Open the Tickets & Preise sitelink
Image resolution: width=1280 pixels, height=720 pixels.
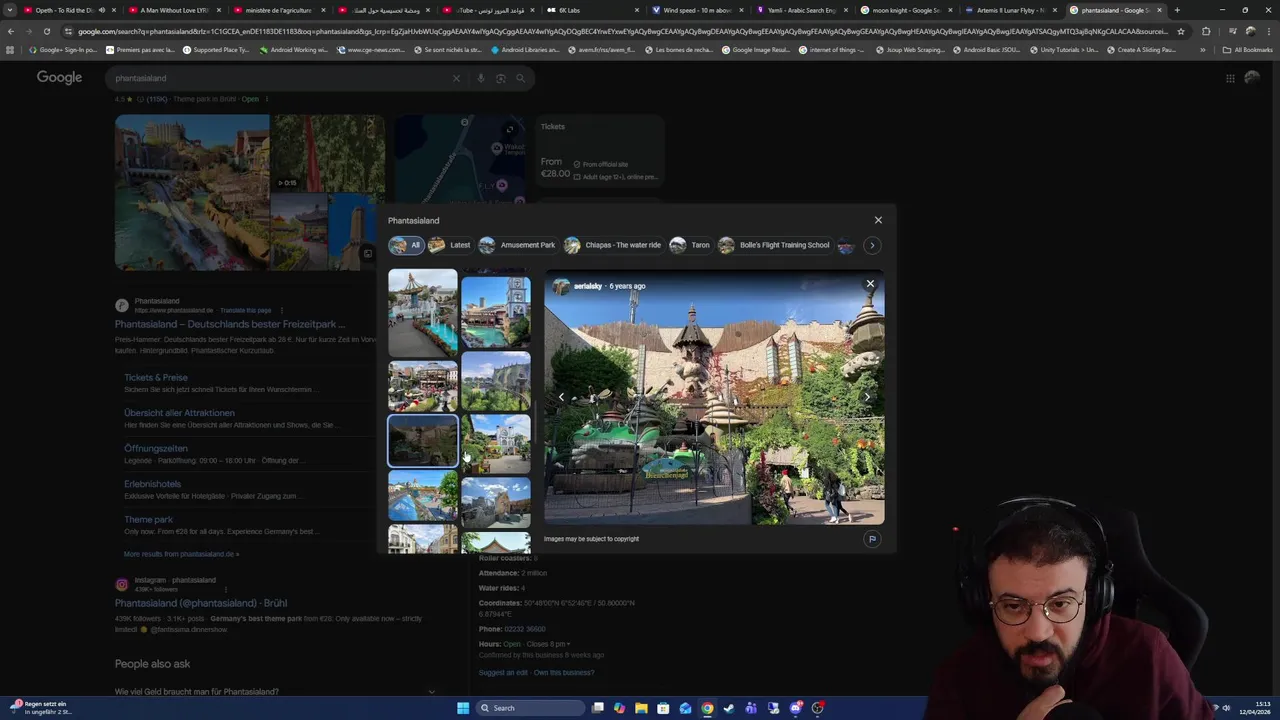(x=156, y=378)
